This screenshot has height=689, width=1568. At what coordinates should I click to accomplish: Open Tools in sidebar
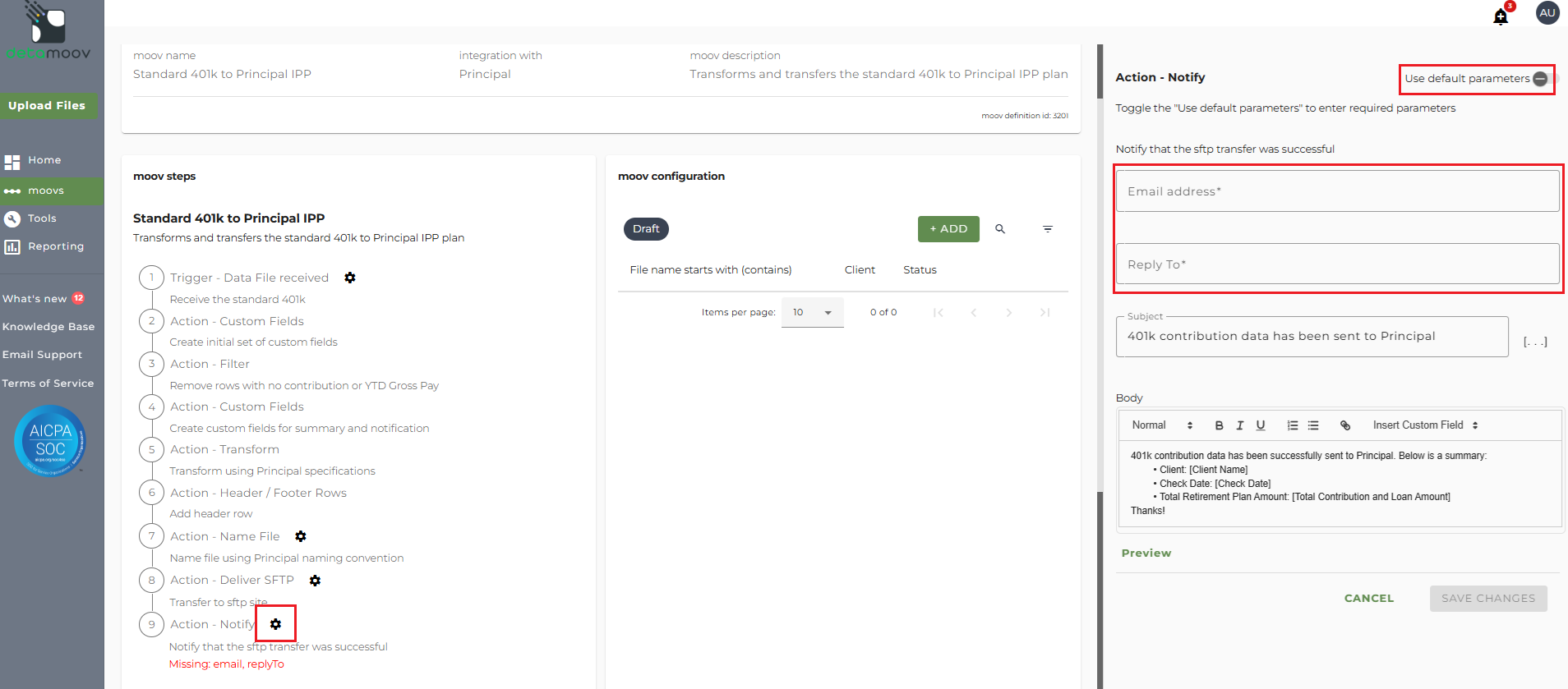(x=42, y=218)
